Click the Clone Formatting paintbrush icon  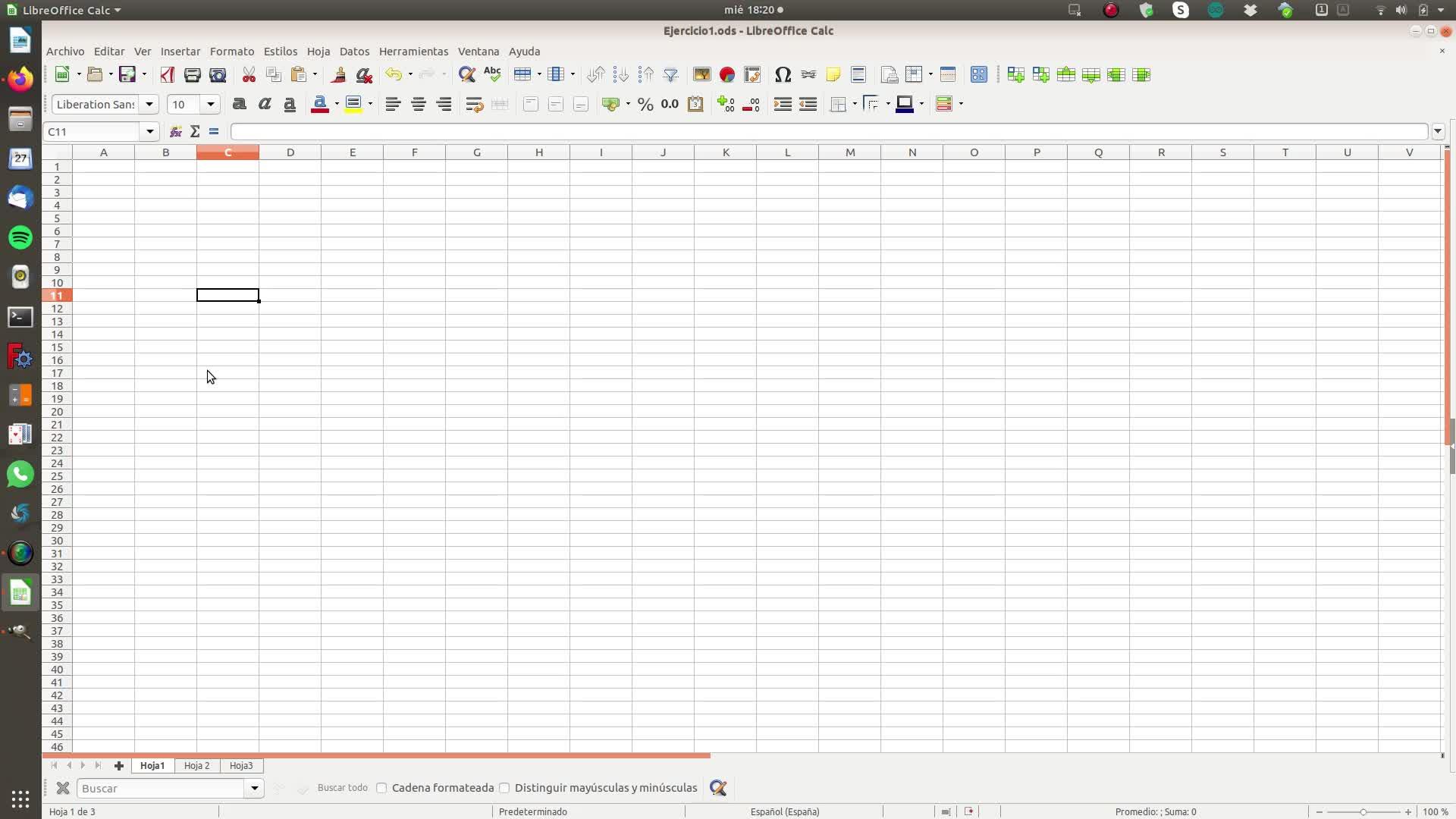pyautogui.click(x=338, y=74)
